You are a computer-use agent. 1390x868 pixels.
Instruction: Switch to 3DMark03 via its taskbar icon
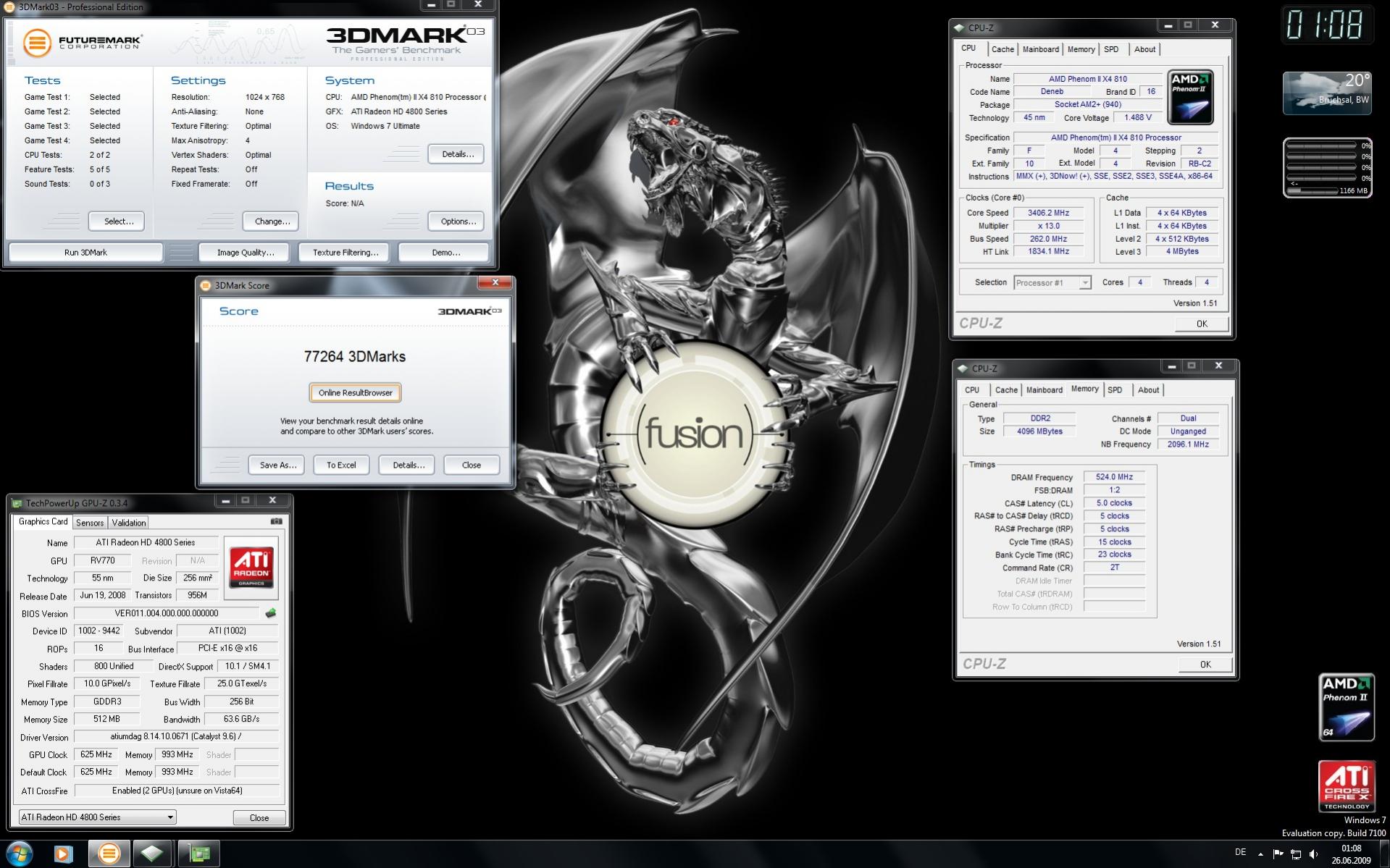click(109, 854)
